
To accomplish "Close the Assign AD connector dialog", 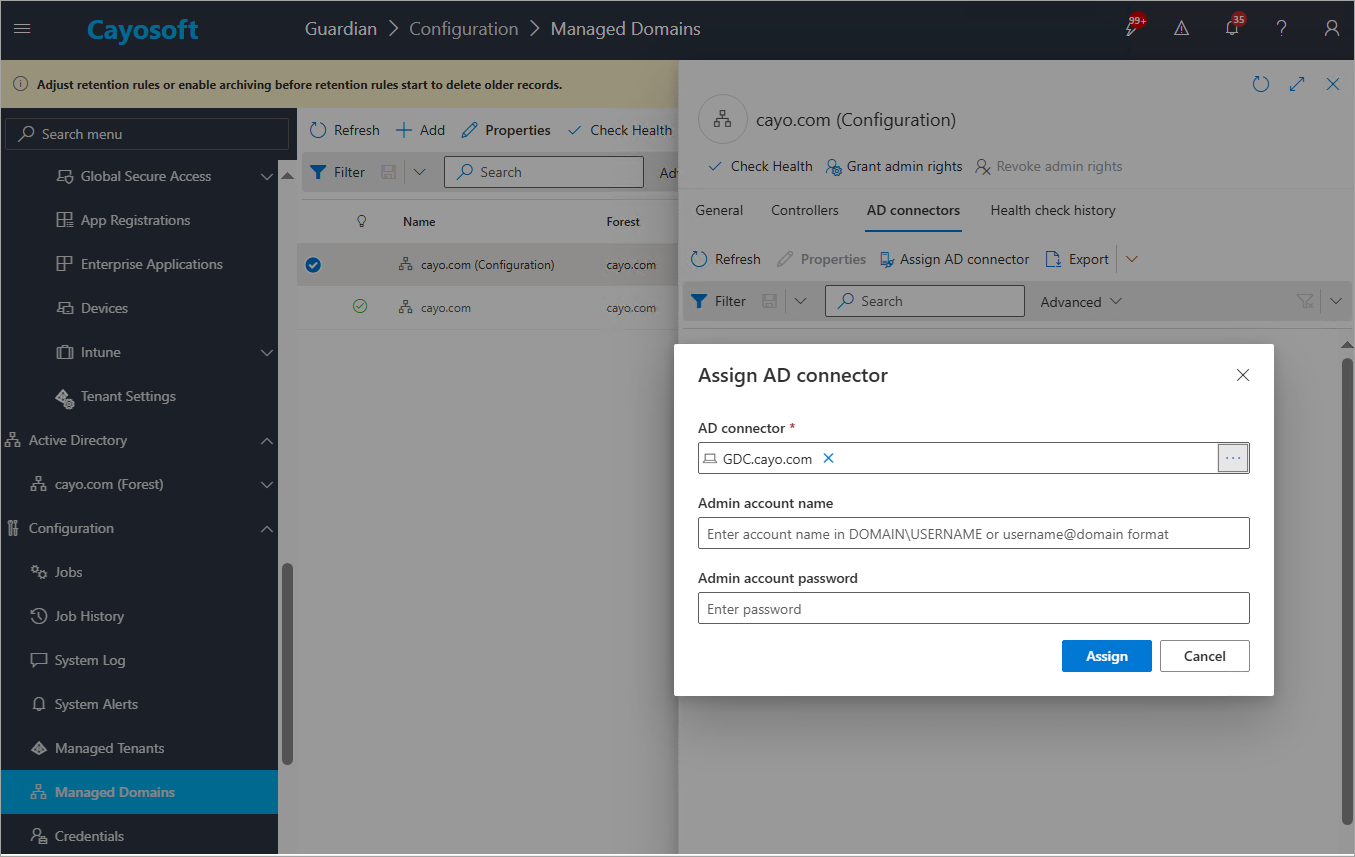I will [x=1243, y=375].
